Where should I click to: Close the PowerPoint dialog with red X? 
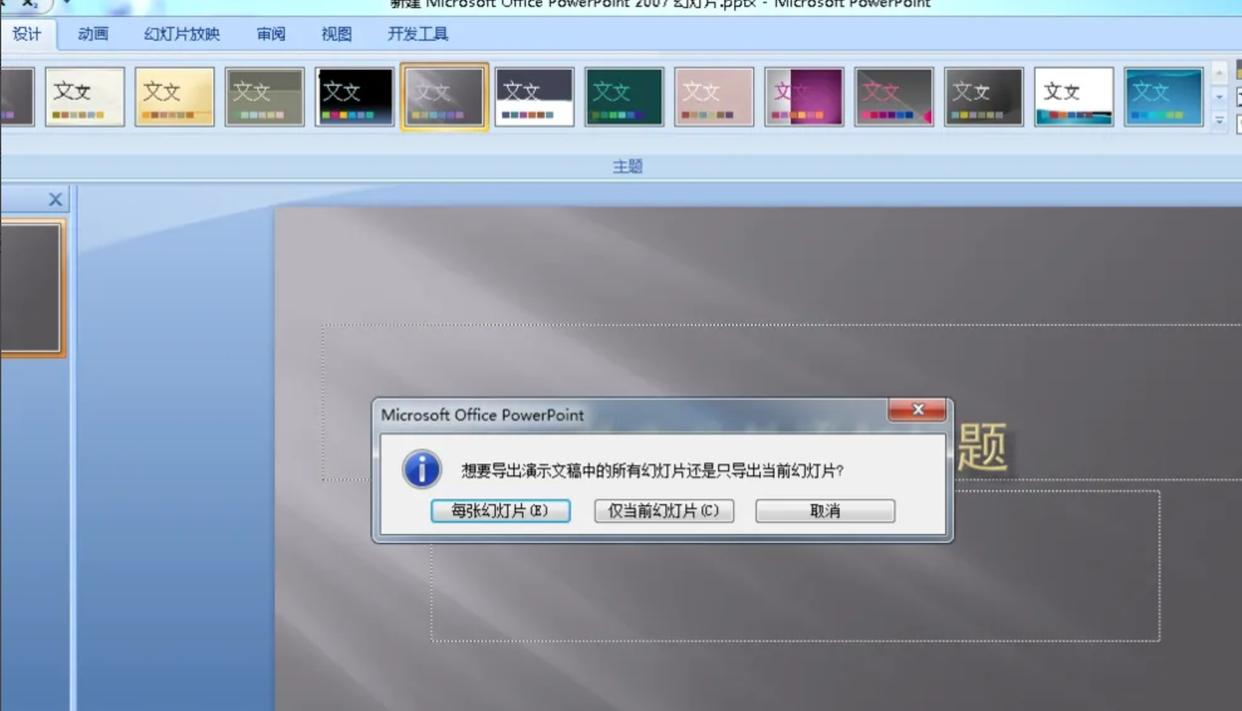(917, 410)
